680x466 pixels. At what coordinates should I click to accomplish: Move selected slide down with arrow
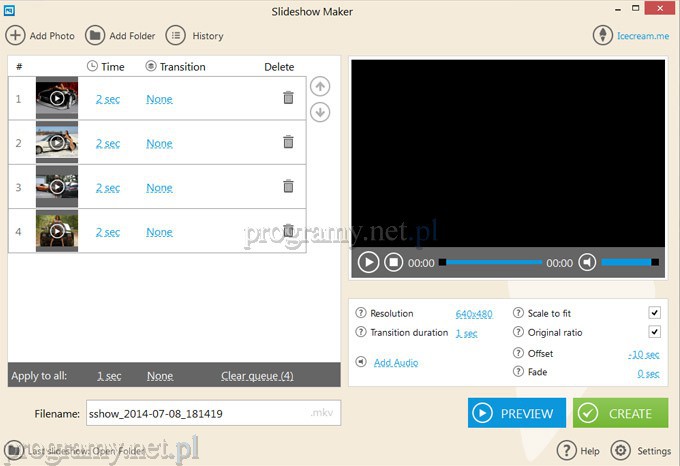click(320, 112)
